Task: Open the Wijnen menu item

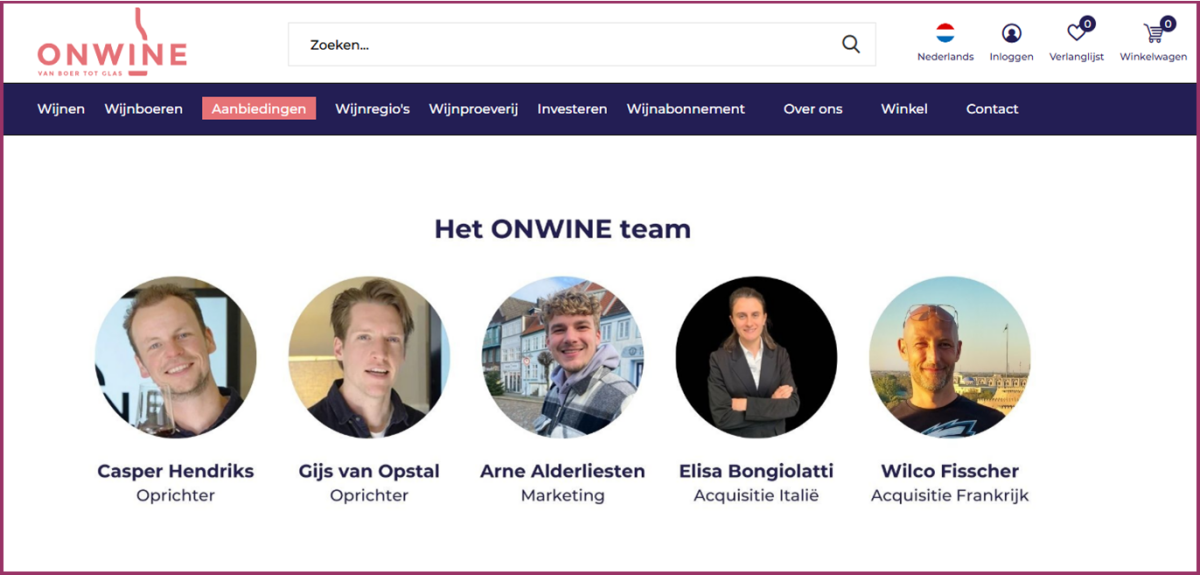Action: tap(61, 109)
